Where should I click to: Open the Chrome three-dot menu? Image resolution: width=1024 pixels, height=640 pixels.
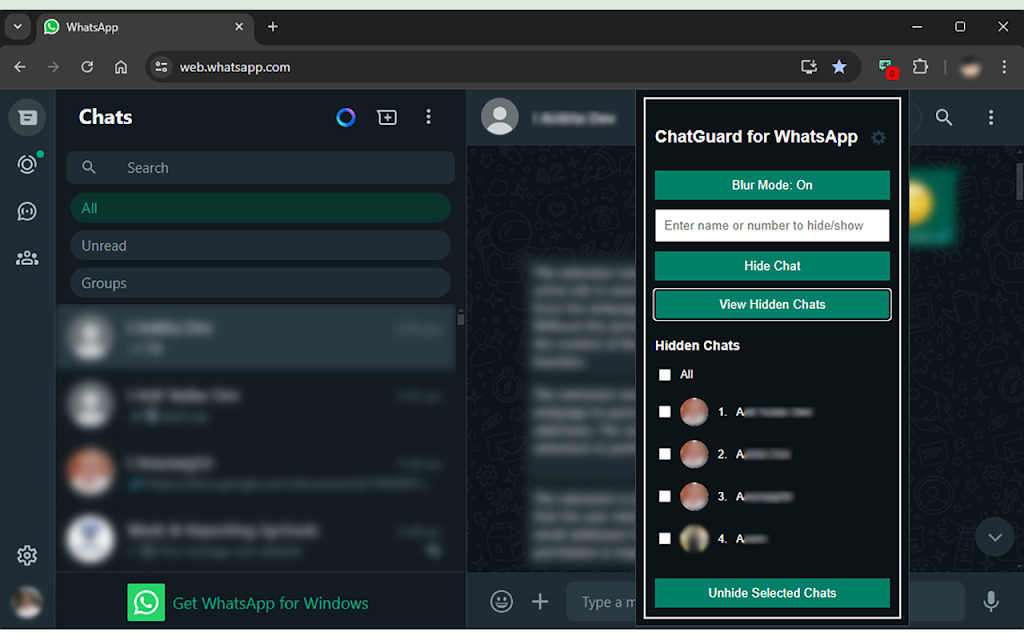[1004, 67]
